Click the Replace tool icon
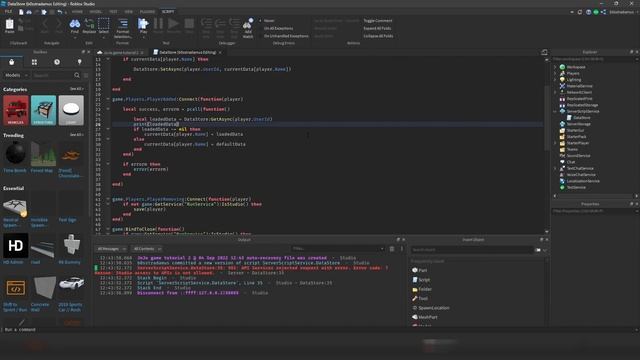The image size is (640, 360). coord(89,25)
